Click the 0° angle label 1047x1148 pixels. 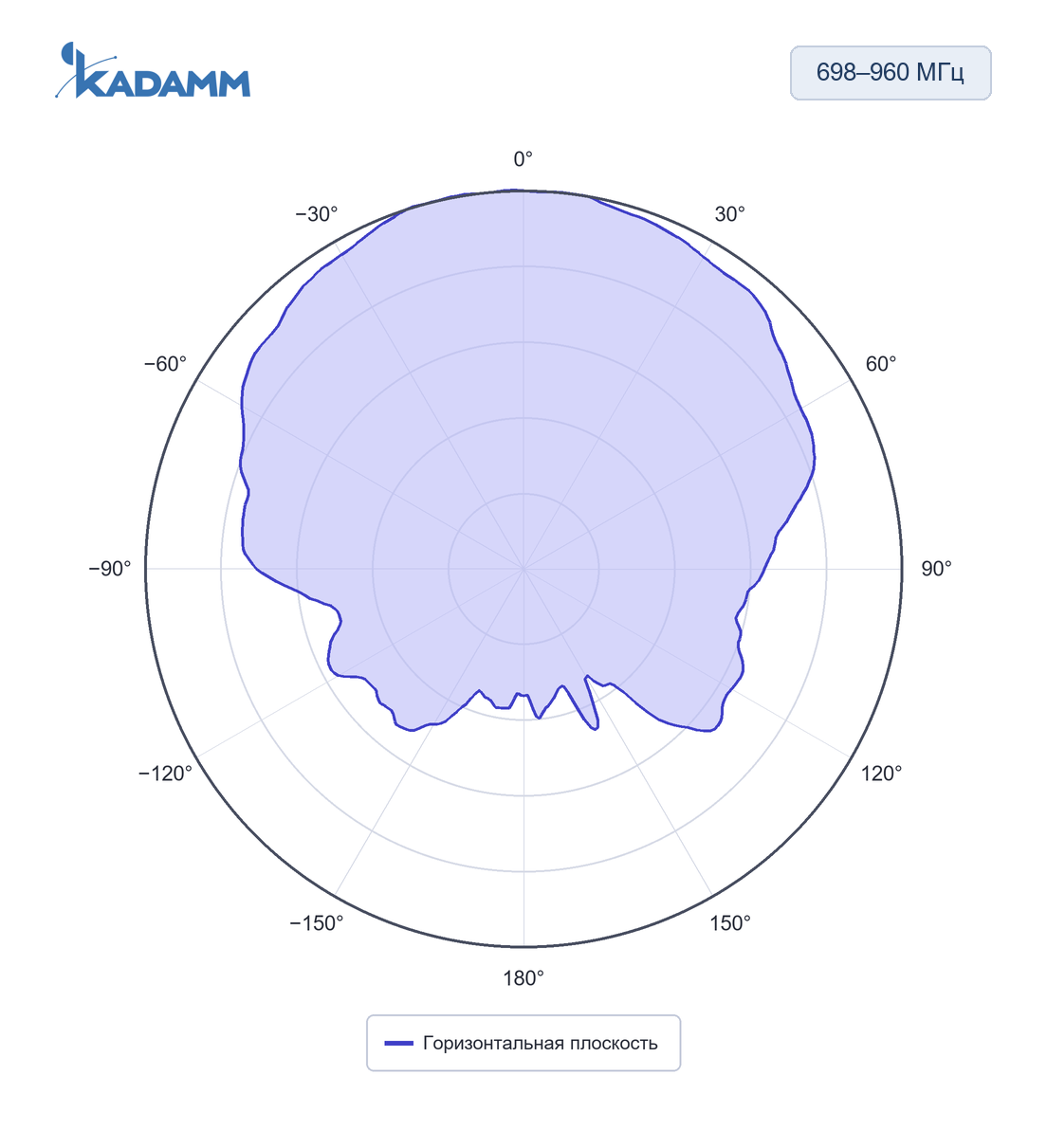click(523, 159)
